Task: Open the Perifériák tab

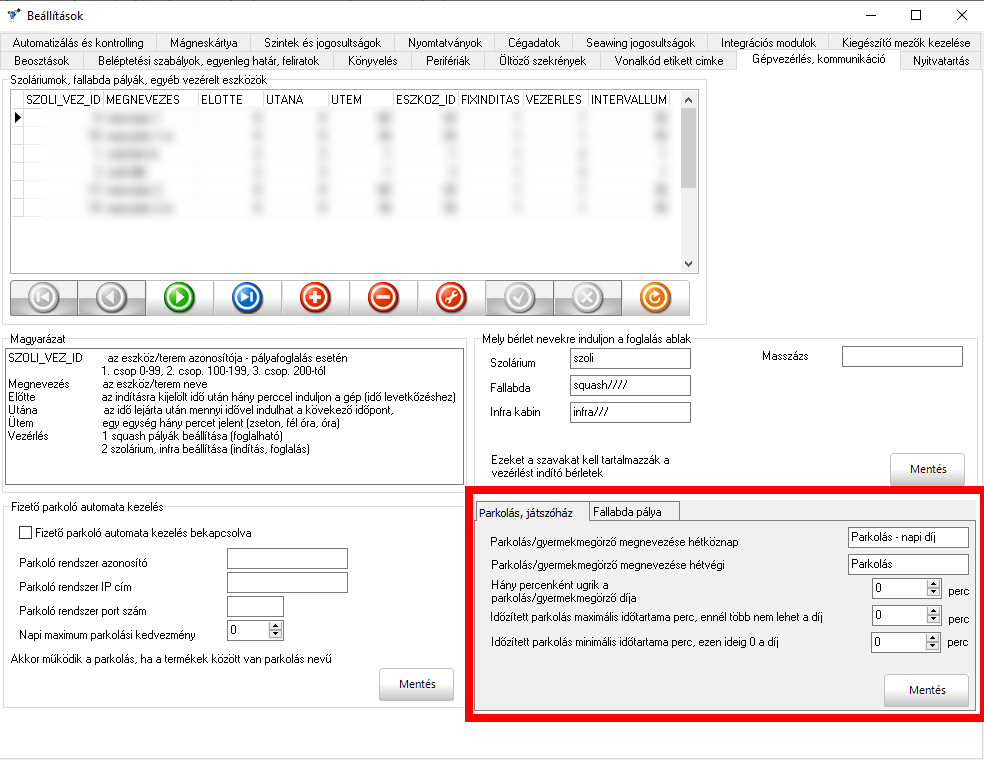Action: (448, 61)
